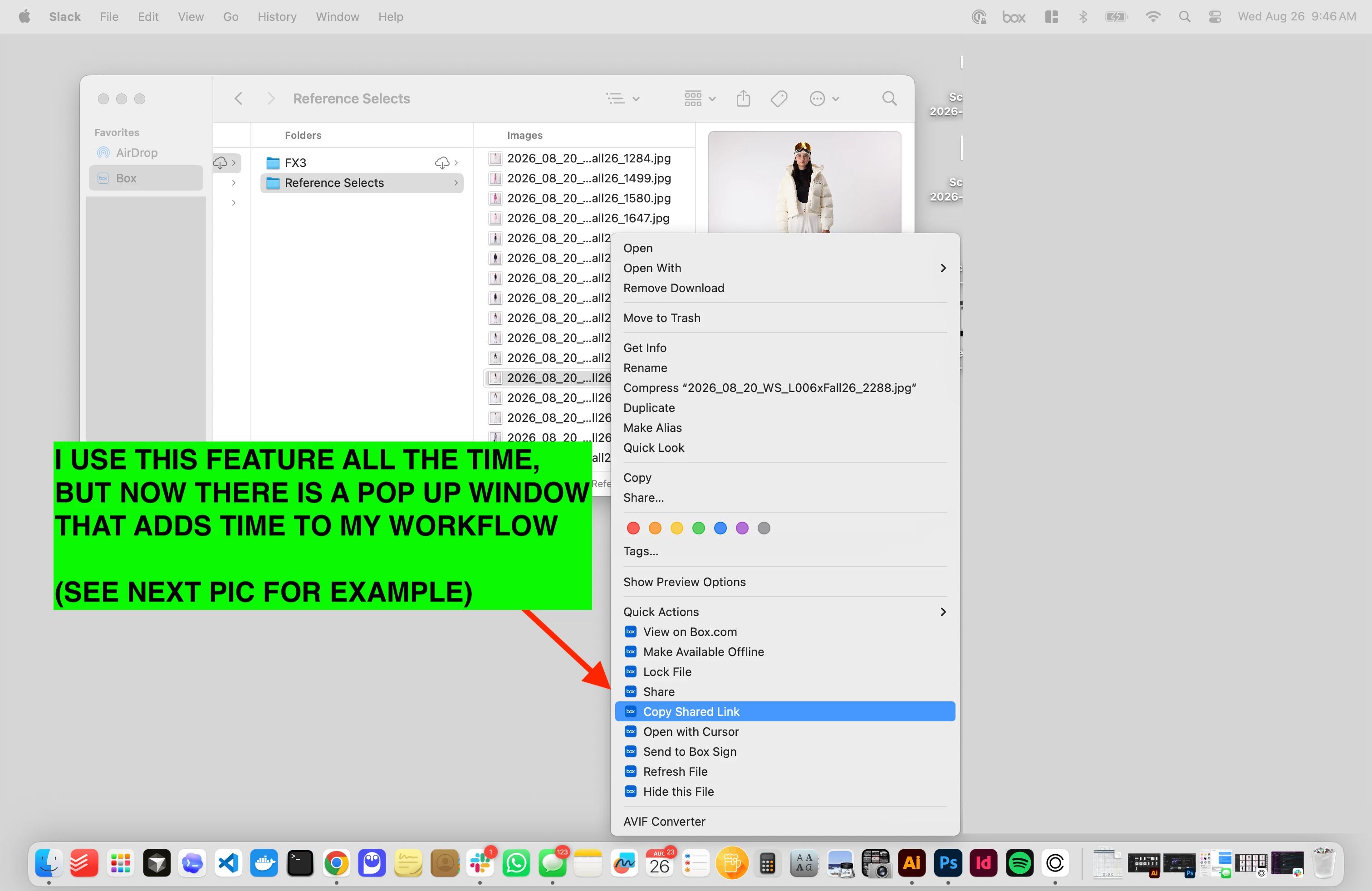Click Open with Cursor

pyautogui.click(x=785, y=731)
